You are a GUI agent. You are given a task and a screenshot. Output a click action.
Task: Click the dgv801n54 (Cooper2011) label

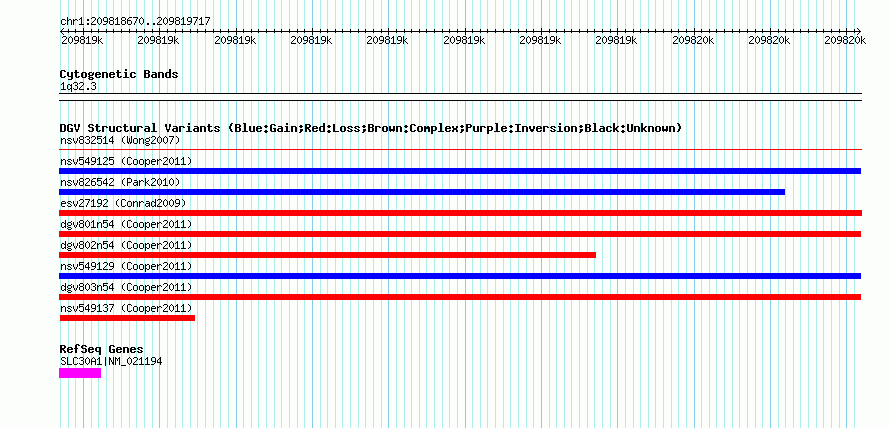[x=126, y=224]
